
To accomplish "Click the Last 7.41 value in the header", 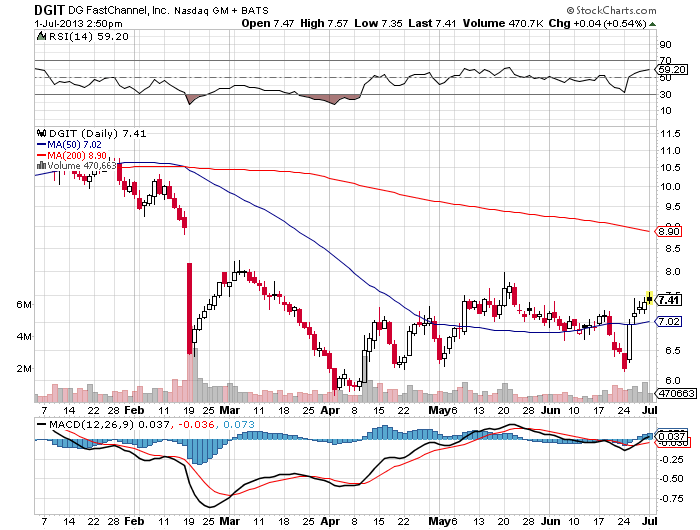I will coord(432,23).
